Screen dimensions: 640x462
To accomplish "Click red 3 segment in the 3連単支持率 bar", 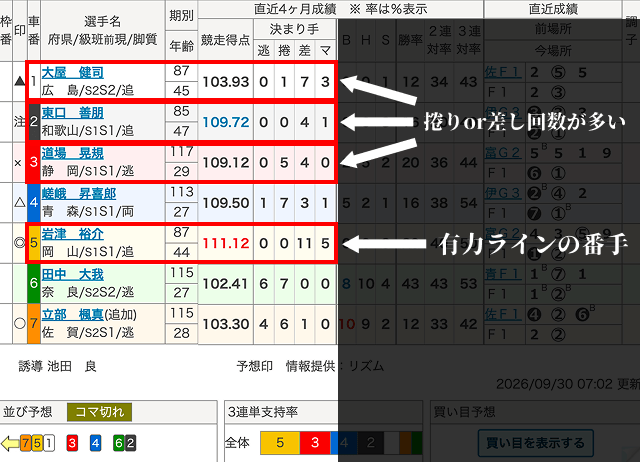I will tap(315, 443).
